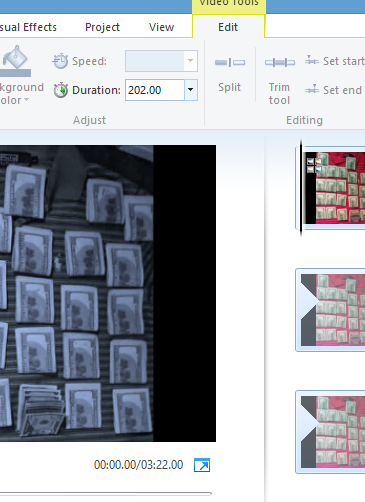Click the playback seek bar below preview

pyautogui.click(x=106, y=493)
